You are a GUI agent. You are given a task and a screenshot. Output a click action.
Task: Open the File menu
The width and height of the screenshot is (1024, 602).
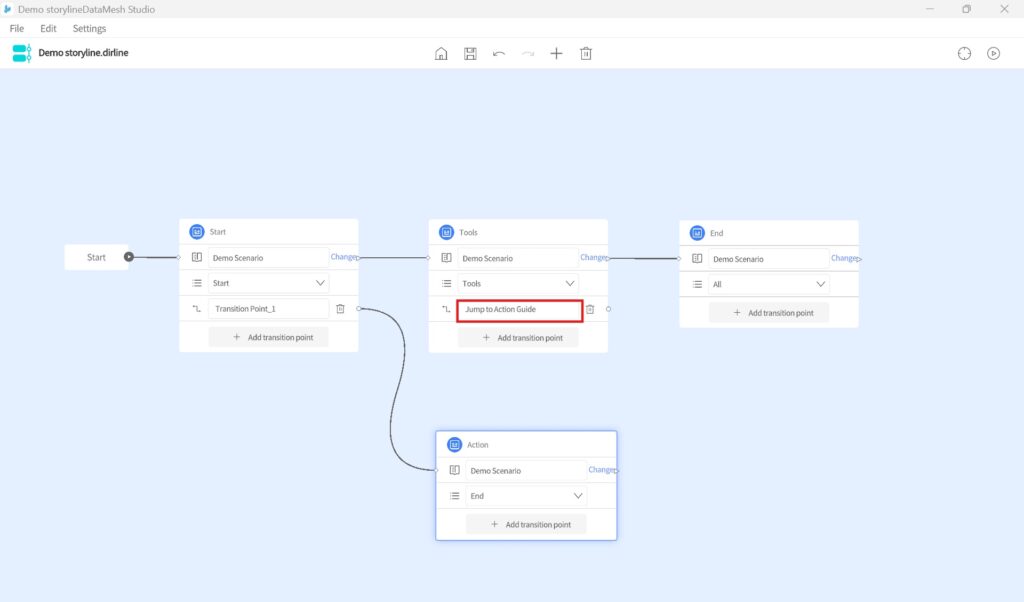17,29
